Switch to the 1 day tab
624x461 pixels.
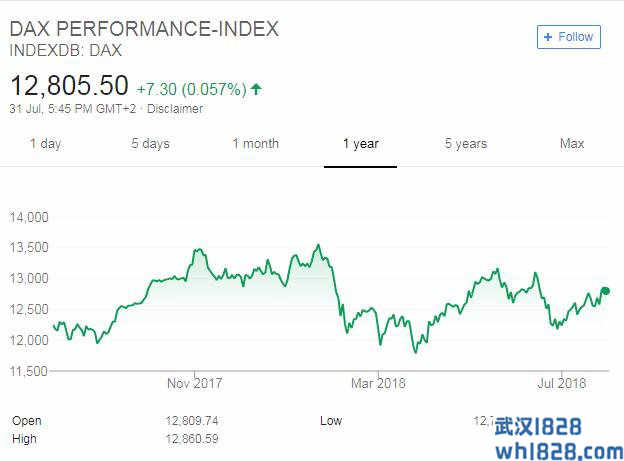[45, 144]
